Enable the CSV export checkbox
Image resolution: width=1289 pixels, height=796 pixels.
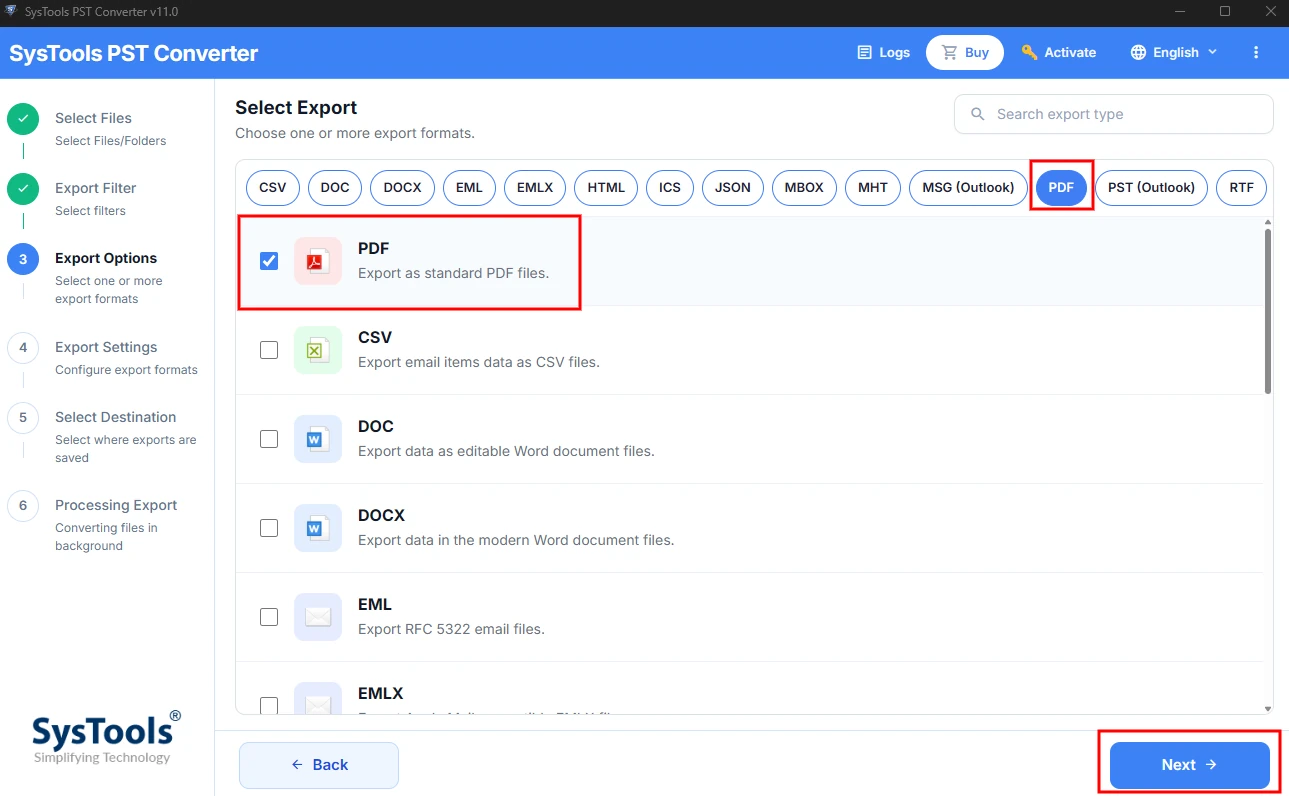coord(269,350)
